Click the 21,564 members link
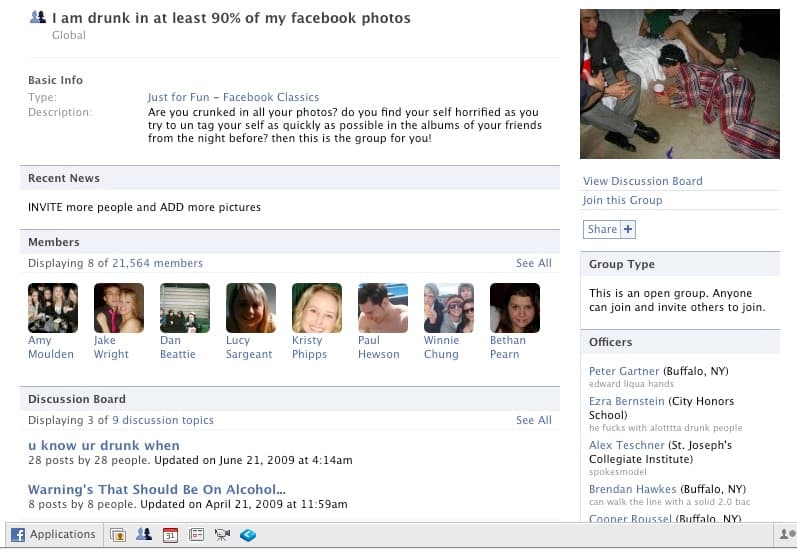The width and height of the screenshot is (797, 549). pos(158,263)
